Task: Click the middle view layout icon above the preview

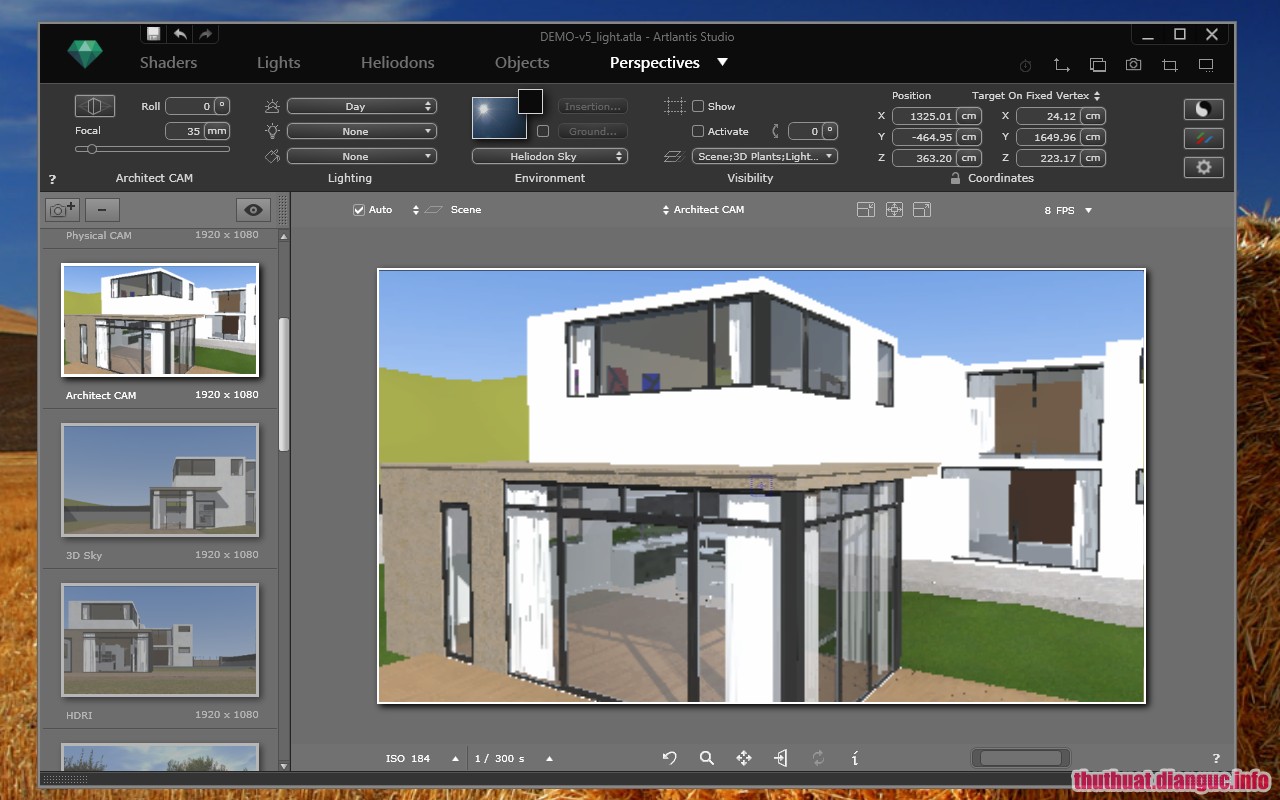Action: click(894, 210)
